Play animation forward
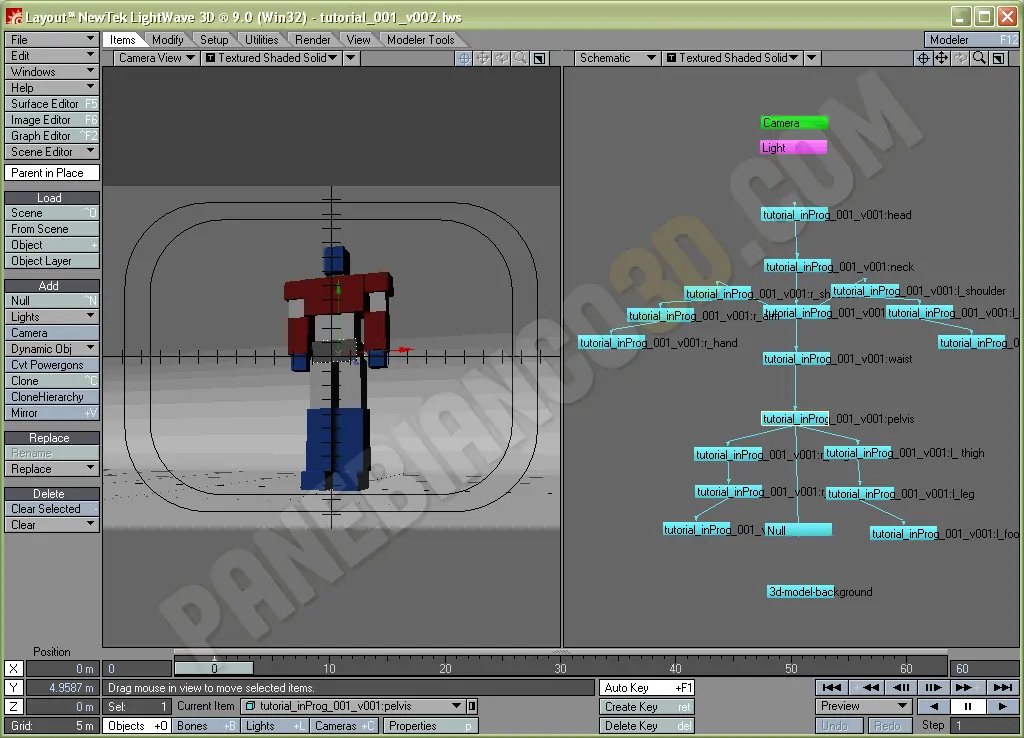This screenshot has width=1024, height=738. tap(1002, 706)
